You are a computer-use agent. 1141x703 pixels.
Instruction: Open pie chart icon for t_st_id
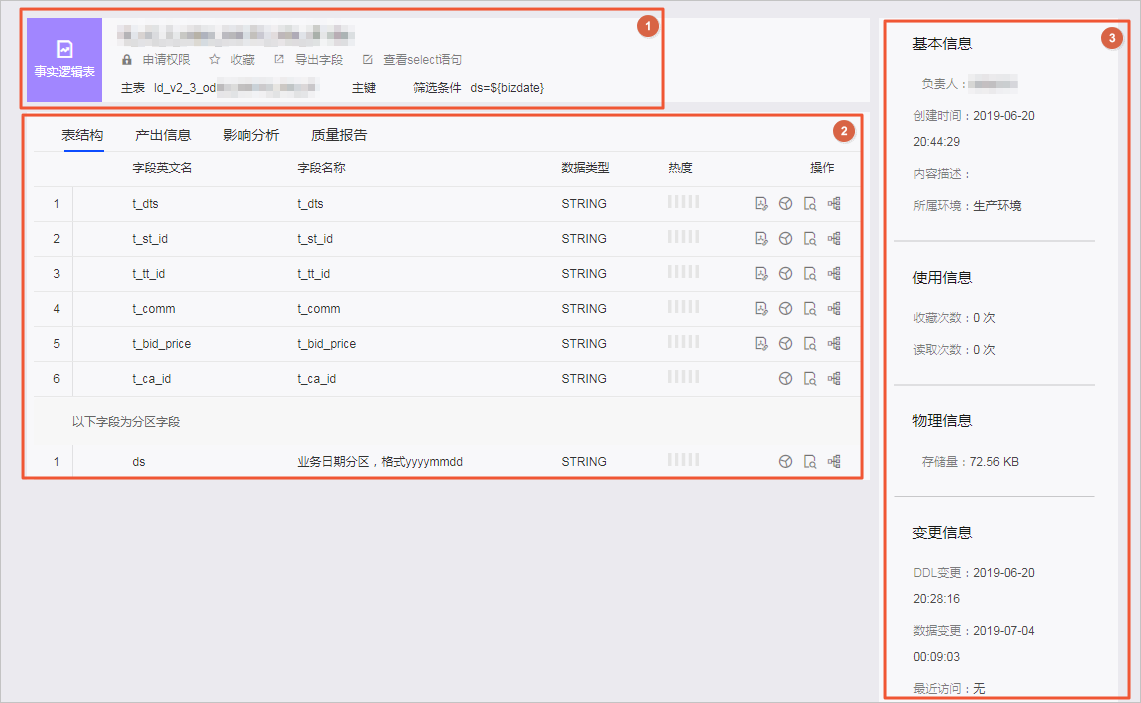point(785,239)
